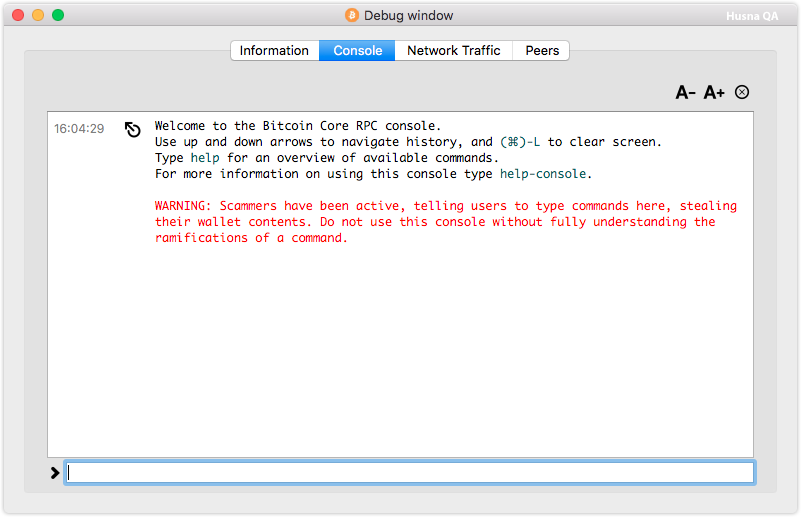Go to the Peers tab

[541, 51]
